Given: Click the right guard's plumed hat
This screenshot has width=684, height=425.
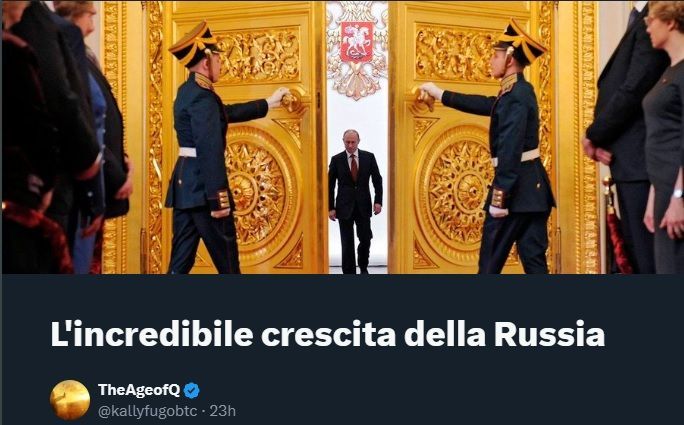Looking at the screenshot, I should coord(520,43).
